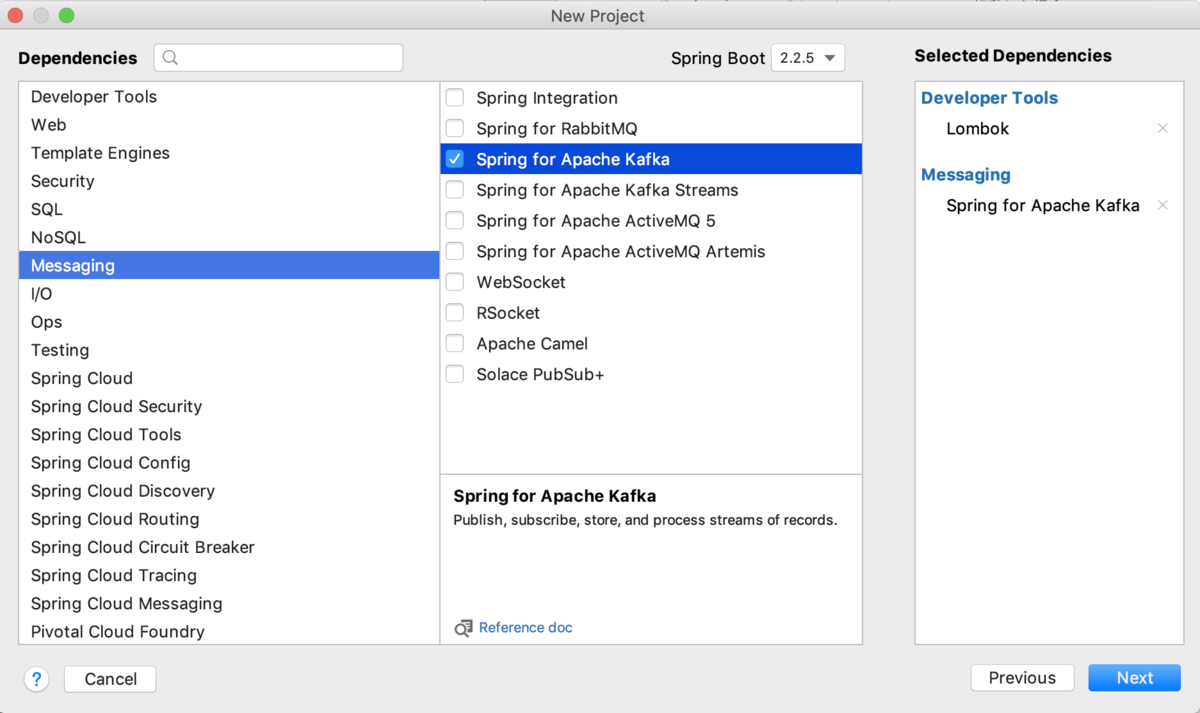Screen dimensions: 1200x713
Task: Click the help question mark icon
Action: pos(37,679)
